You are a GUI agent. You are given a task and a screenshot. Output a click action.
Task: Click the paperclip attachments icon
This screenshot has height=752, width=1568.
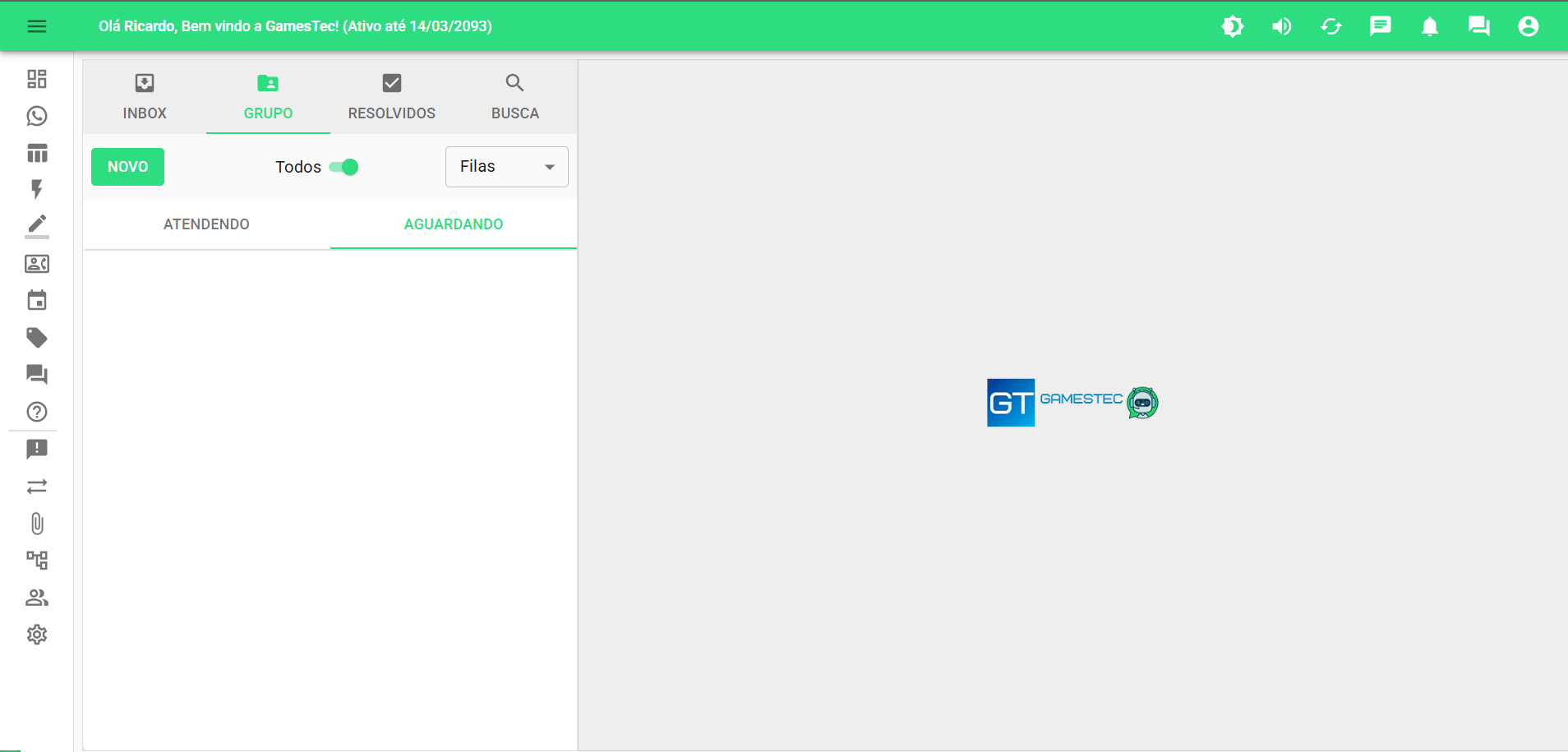[37, 524]
